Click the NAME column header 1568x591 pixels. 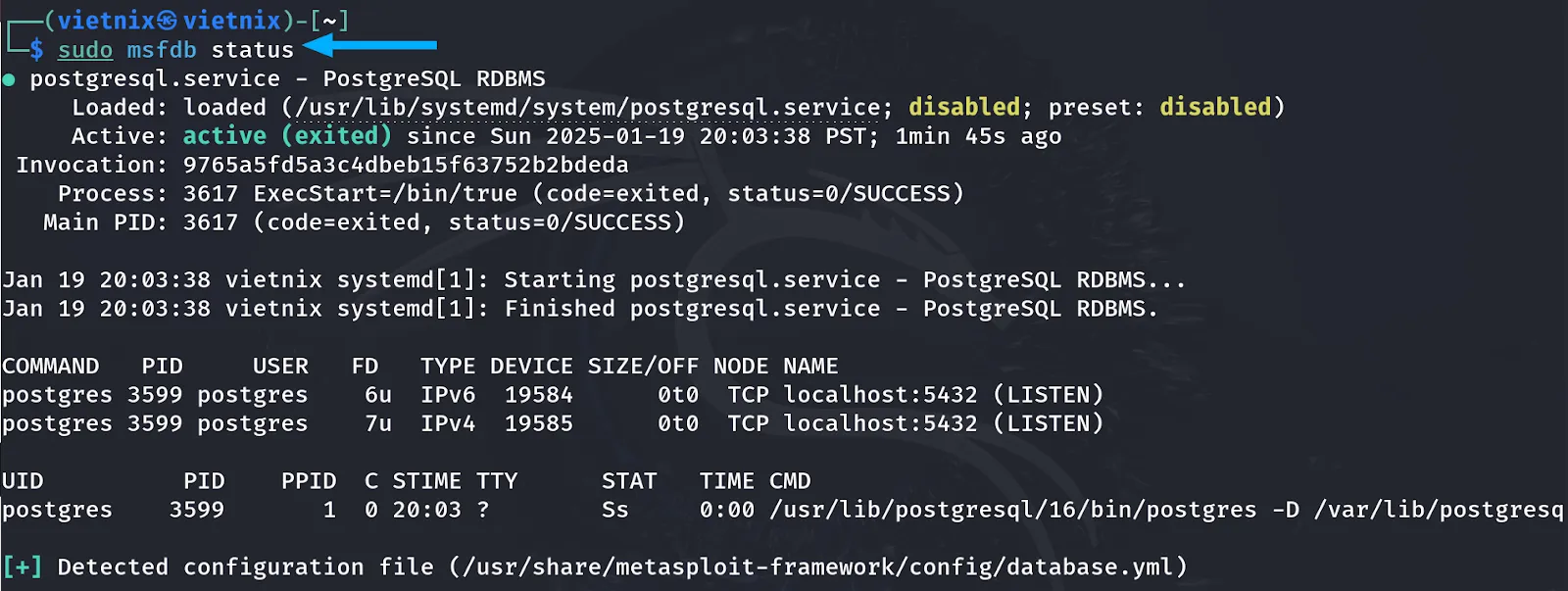click(810, 367)
